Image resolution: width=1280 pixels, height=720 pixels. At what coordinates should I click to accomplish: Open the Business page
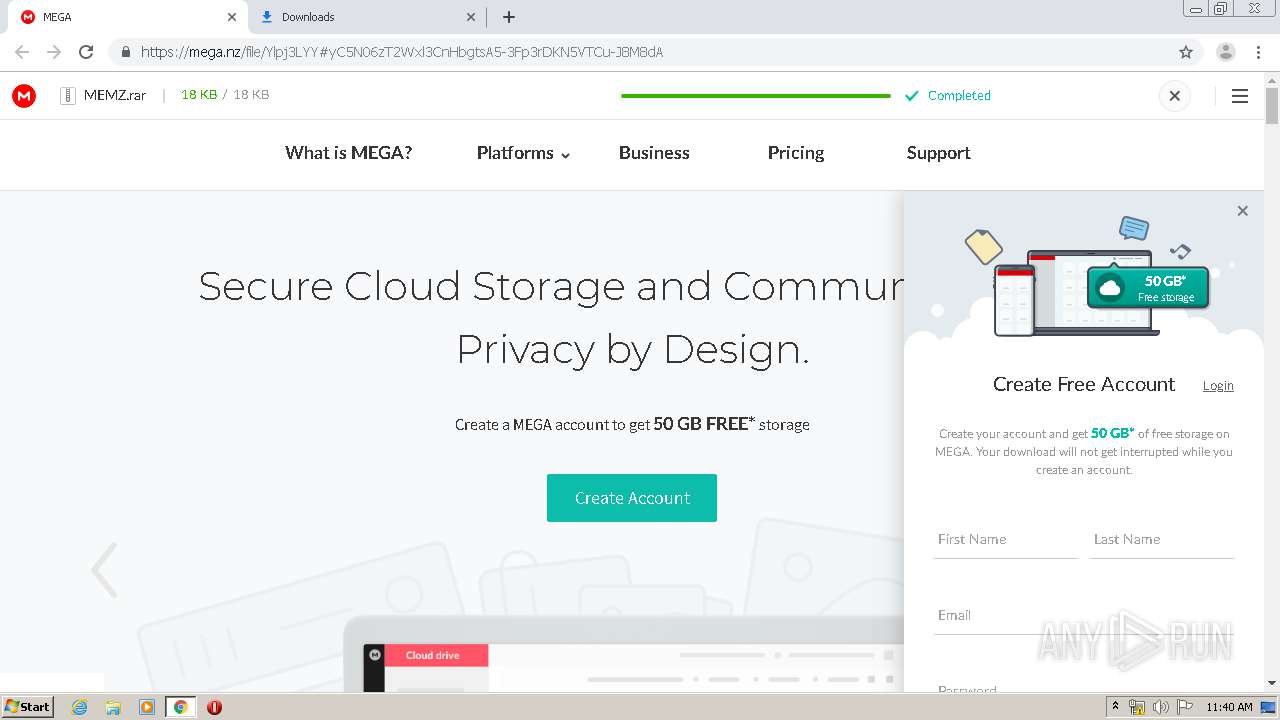click(654, 153)
